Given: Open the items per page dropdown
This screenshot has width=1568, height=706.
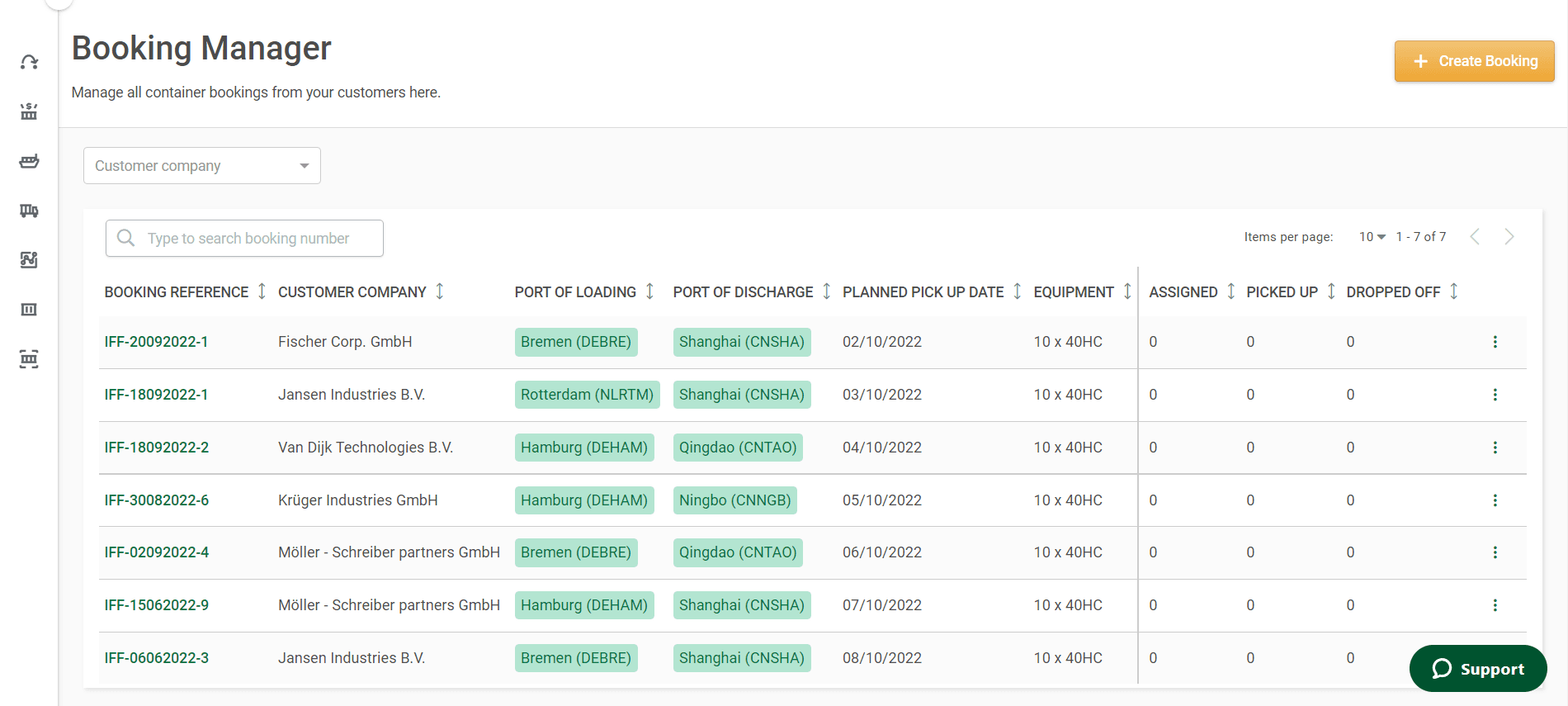Looking at the screenshot, I should pos(1372,237).
